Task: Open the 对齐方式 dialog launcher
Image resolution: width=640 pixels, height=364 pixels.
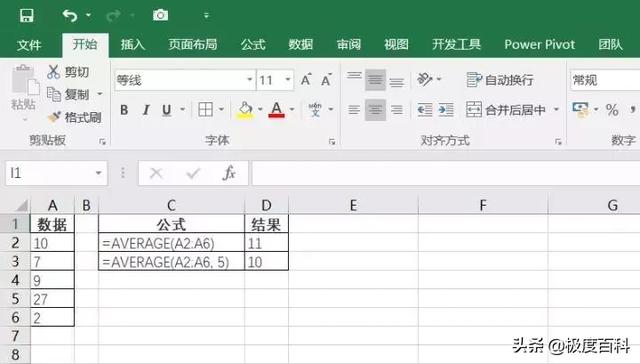Action: click(558, 142)
